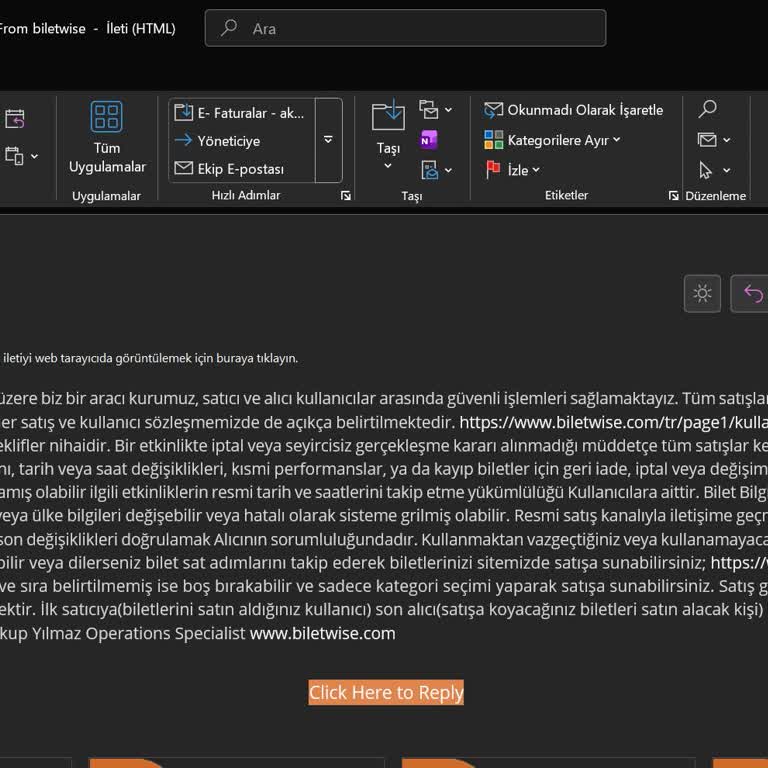Click the Okunmadı envelope icon

click(x=493, y=110)
